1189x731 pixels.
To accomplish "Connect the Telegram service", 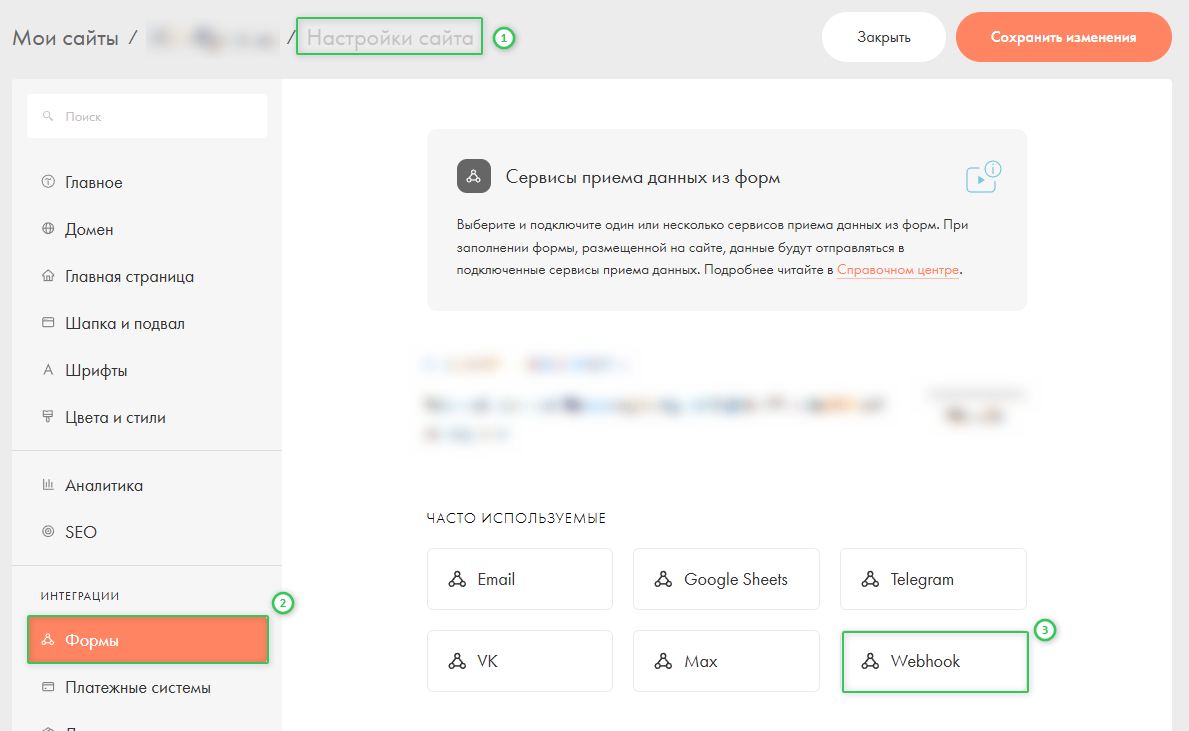I will [933, 579].
